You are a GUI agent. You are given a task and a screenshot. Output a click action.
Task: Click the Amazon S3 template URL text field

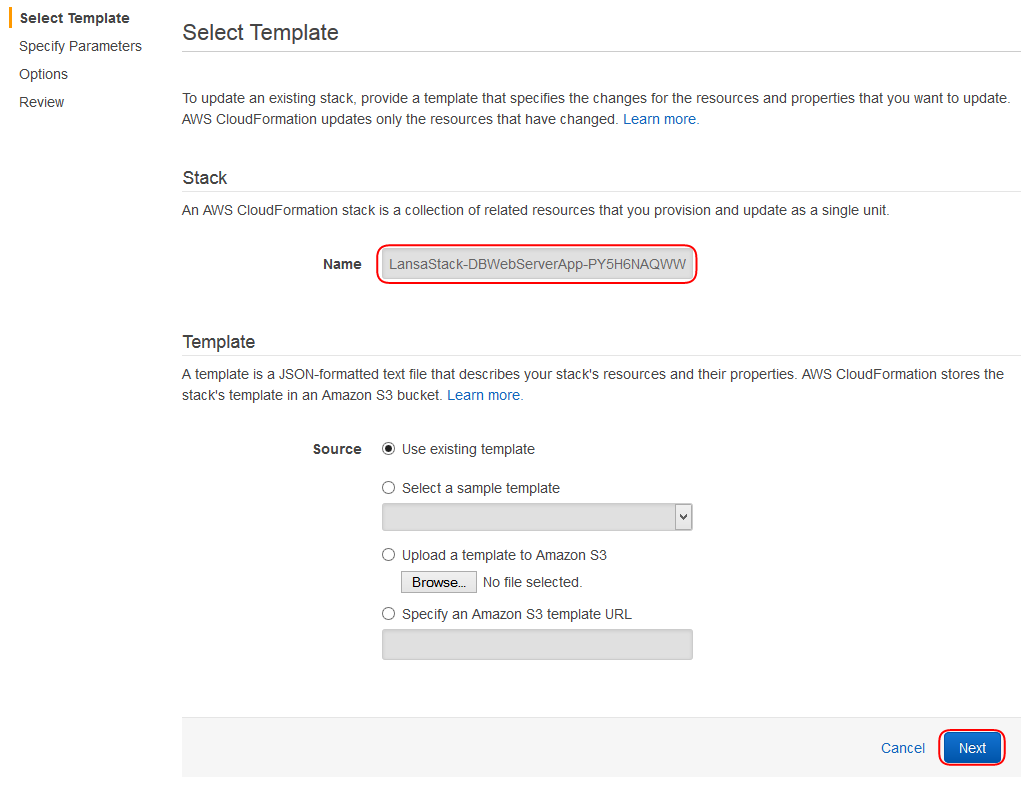click(x=537, y=645)
